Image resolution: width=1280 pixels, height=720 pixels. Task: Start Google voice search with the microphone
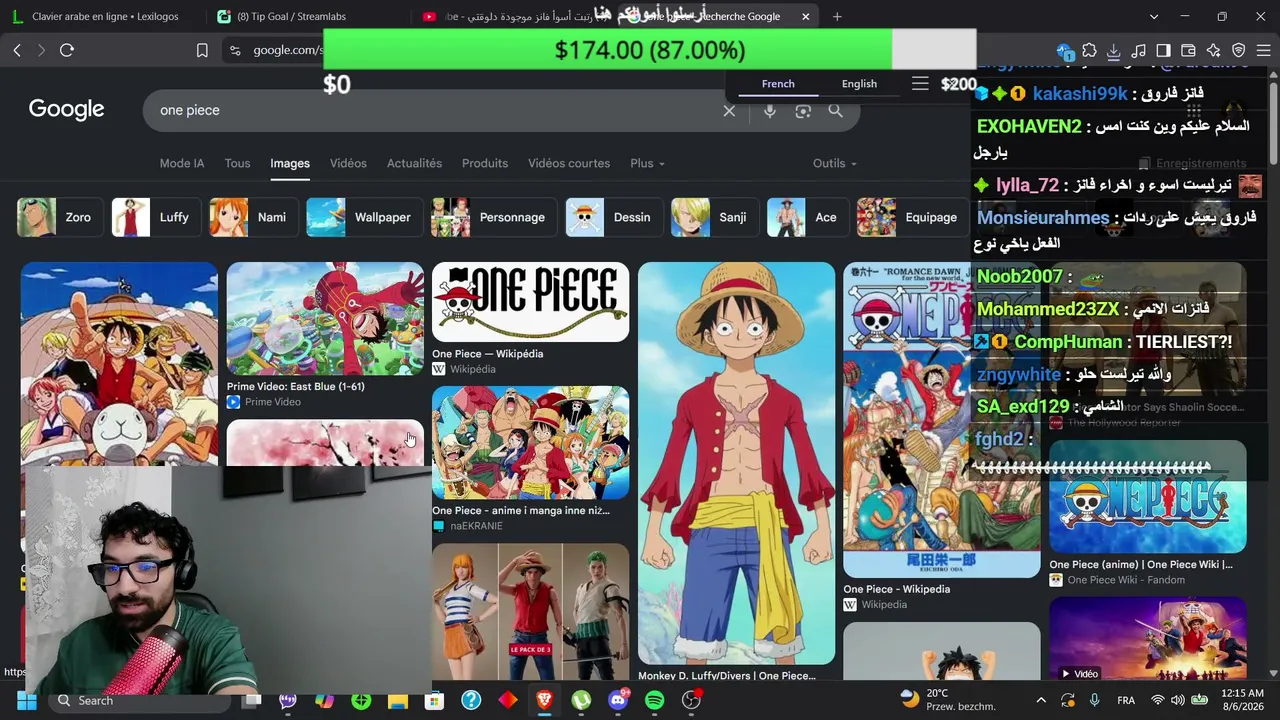[x=769, y=110]
